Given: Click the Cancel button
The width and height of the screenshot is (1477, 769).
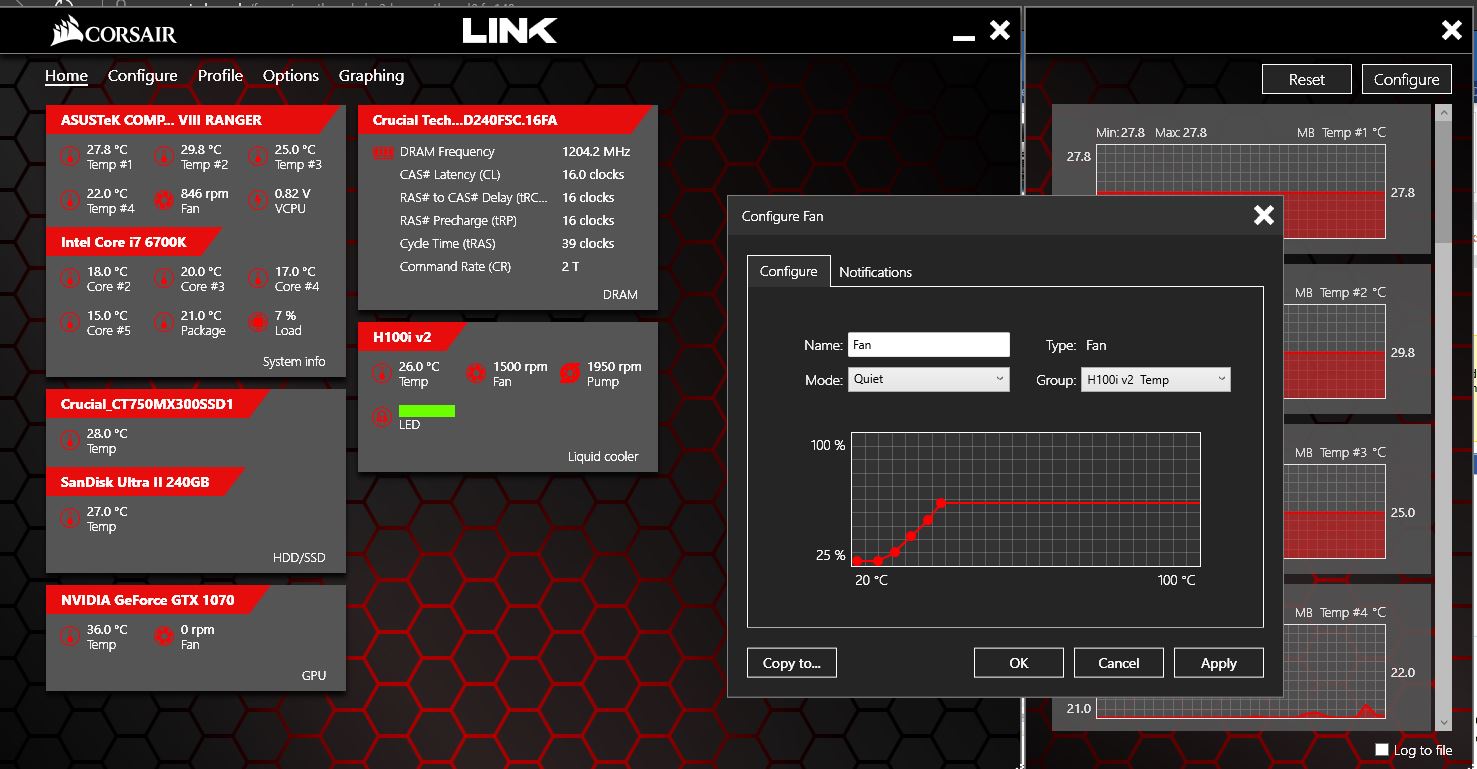Looking at the screenshot, I should point(1119,663).
